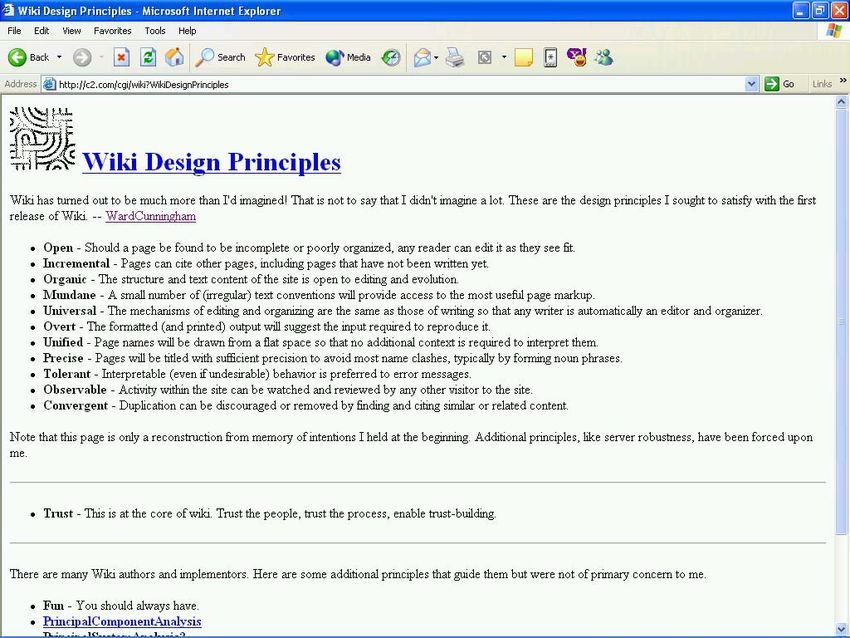
Task: Open the Help menu
Action: (x=187, y=31)
